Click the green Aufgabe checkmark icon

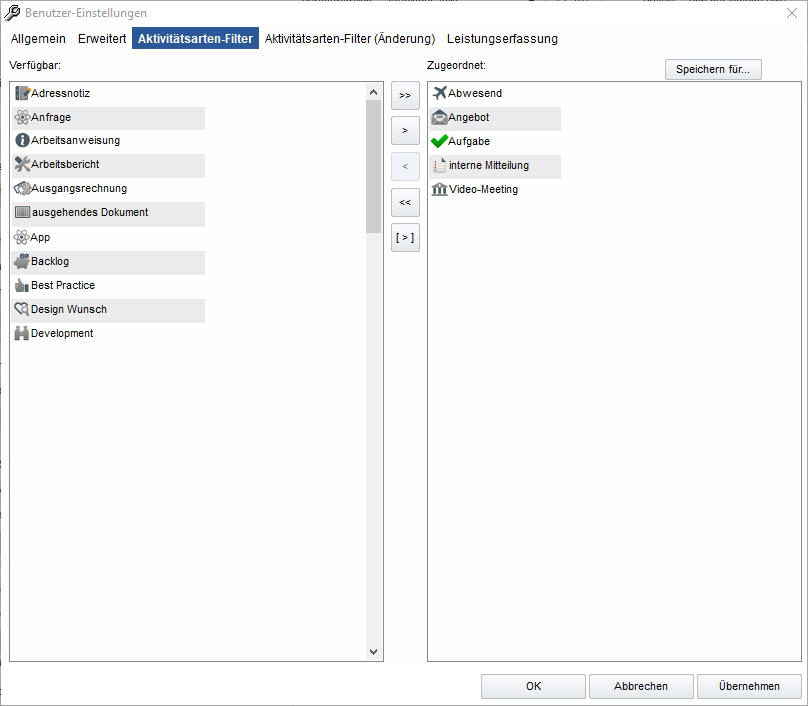click(439, 141)
